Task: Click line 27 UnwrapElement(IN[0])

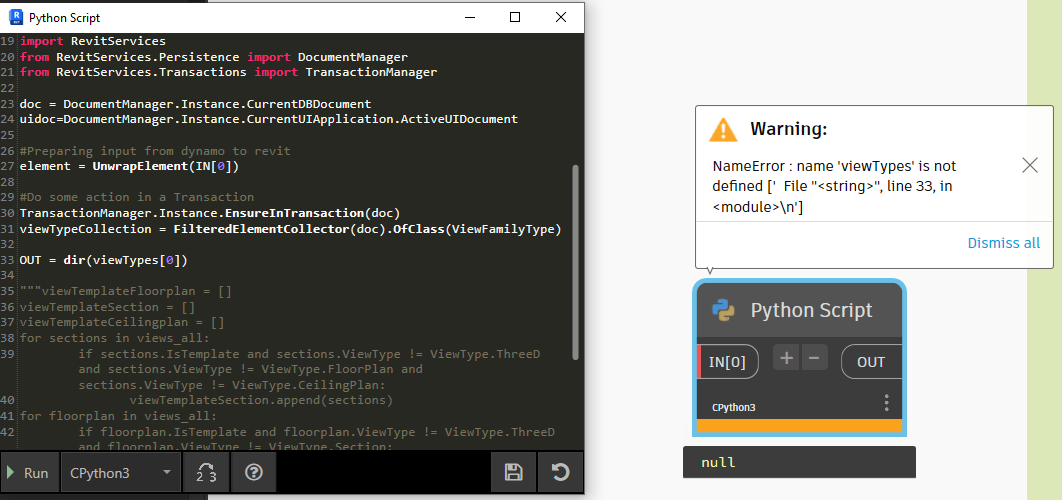Action: pyautogui.click(x=129, y=166)
